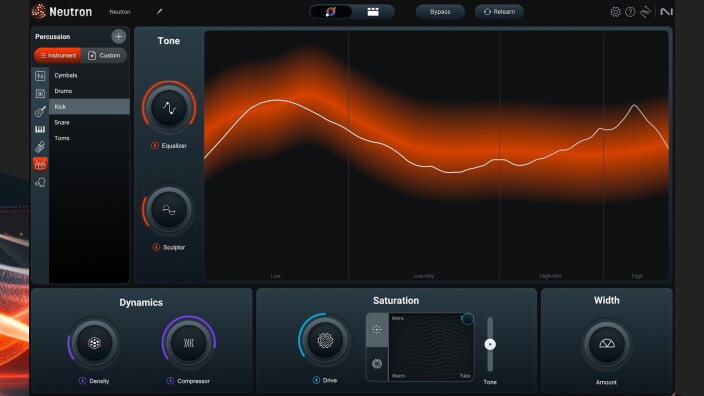Click the Relearn button

(499, 12)
